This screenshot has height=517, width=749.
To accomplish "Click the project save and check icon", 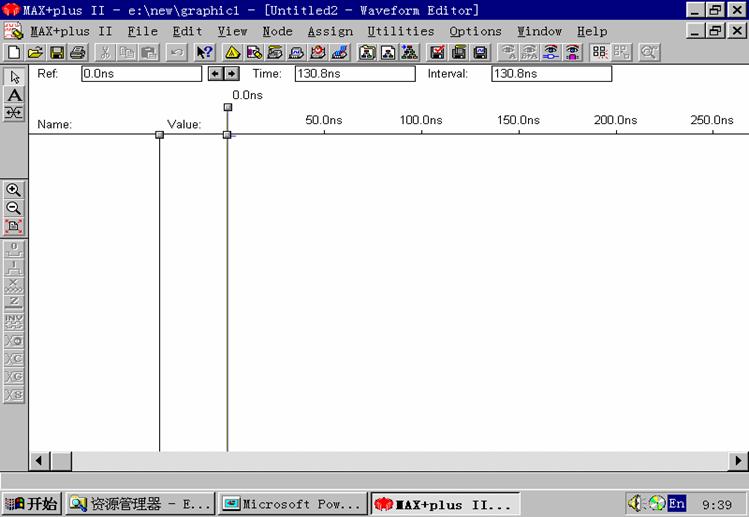I will coord(438,52).
